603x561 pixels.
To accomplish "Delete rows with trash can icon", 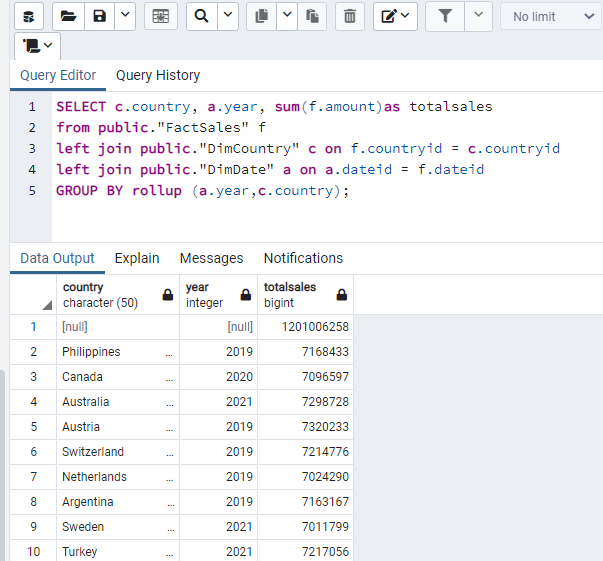I will pos(350,16).
